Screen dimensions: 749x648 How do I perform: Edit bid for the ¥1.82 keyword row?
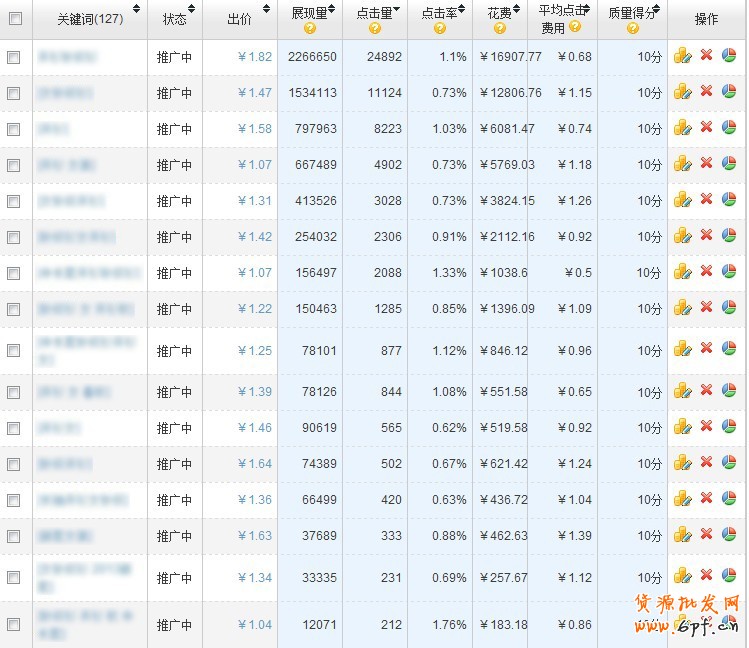coord(683,56)
